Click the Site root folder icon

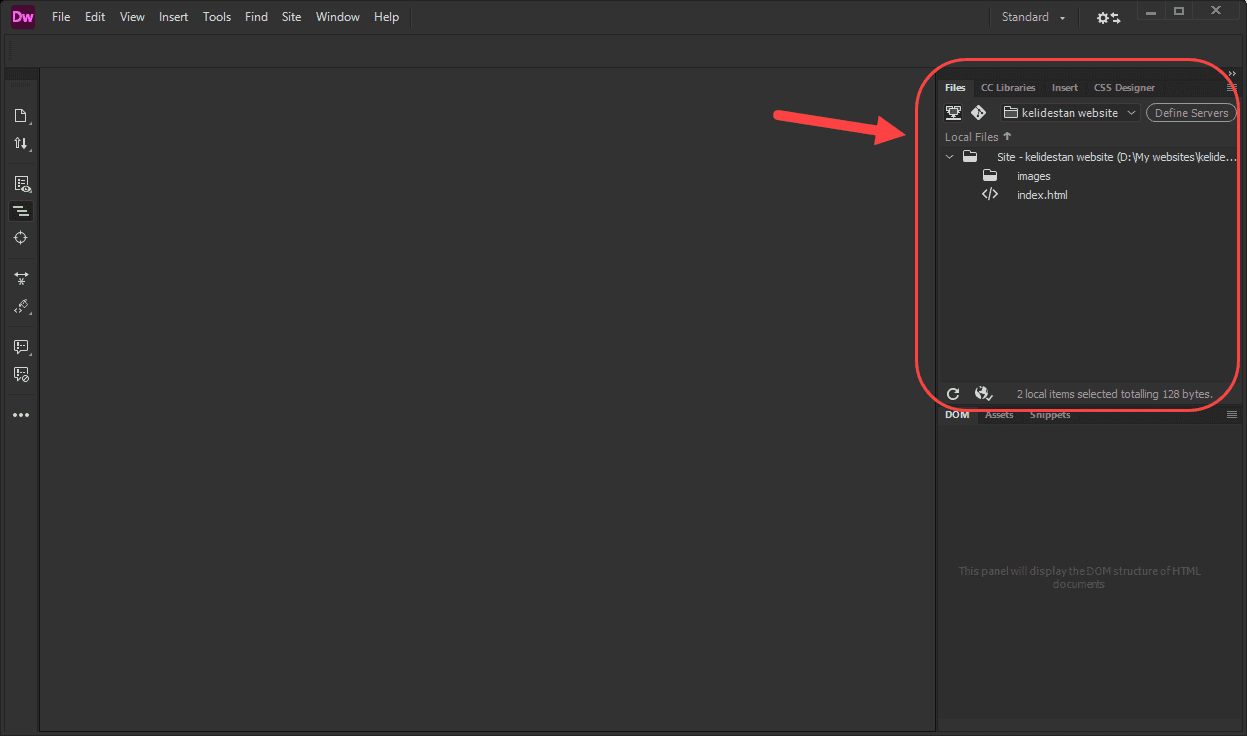click(x=969, y=157)
